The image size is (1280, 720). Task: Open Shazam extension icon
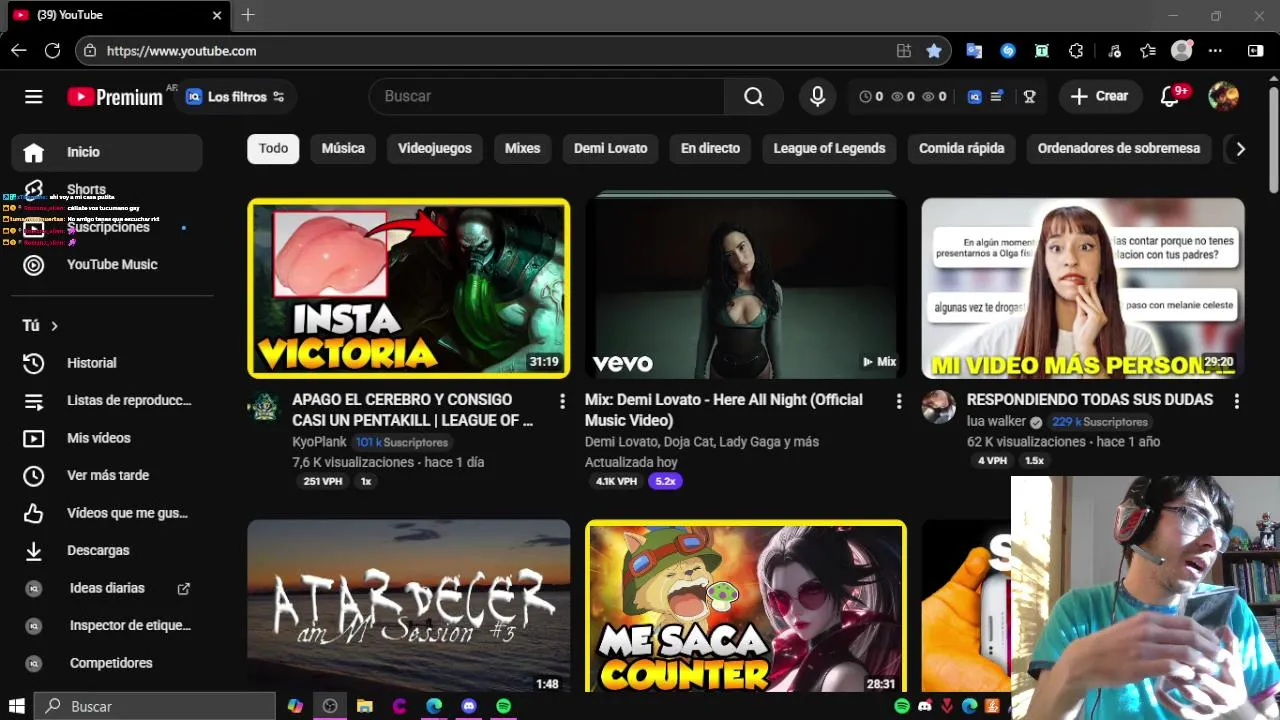(1008, 51)
